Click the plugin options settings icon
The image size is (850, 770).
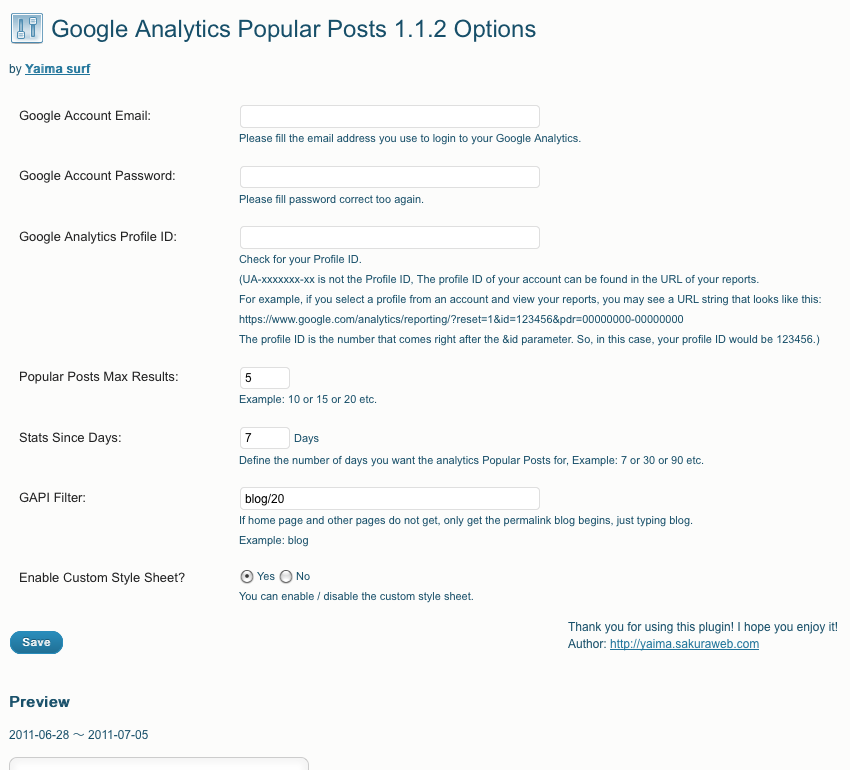pyautogui.click(x=27, y=28)
